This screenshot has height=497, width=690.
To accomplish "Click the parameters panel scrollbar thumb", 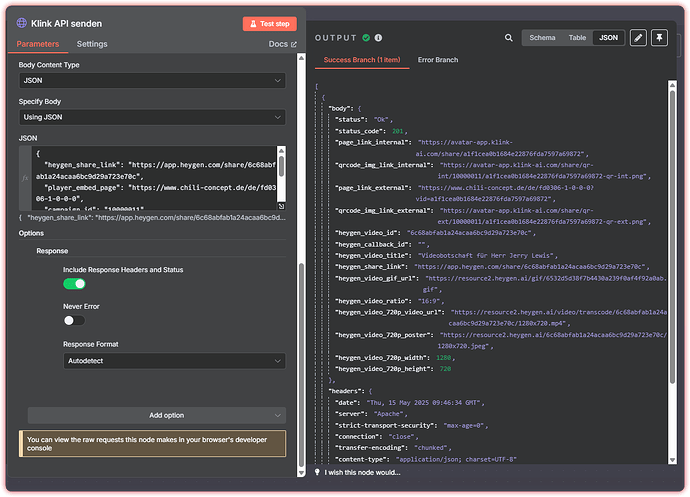I will [x=301, y=364].
